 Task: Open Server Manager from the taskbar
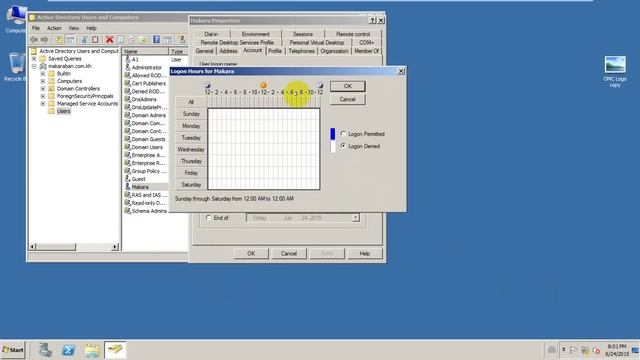pos(45,350)
